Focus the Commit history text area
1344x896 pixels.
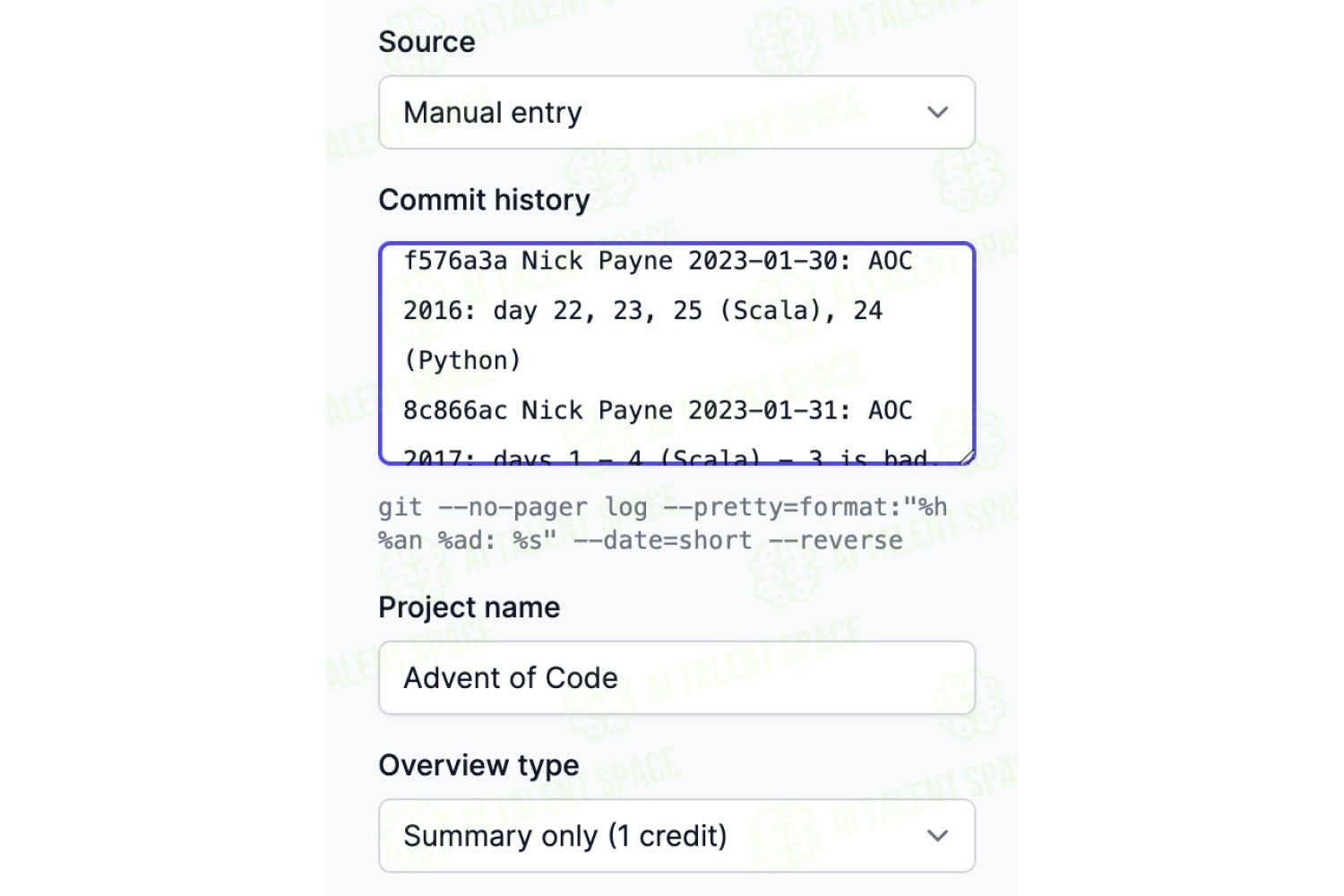pos(676,354)
